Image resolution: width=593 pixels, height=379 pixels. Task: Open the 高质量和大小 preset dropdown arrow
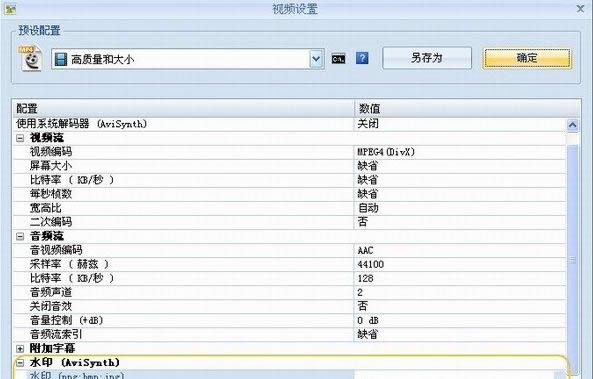[316, 59]
